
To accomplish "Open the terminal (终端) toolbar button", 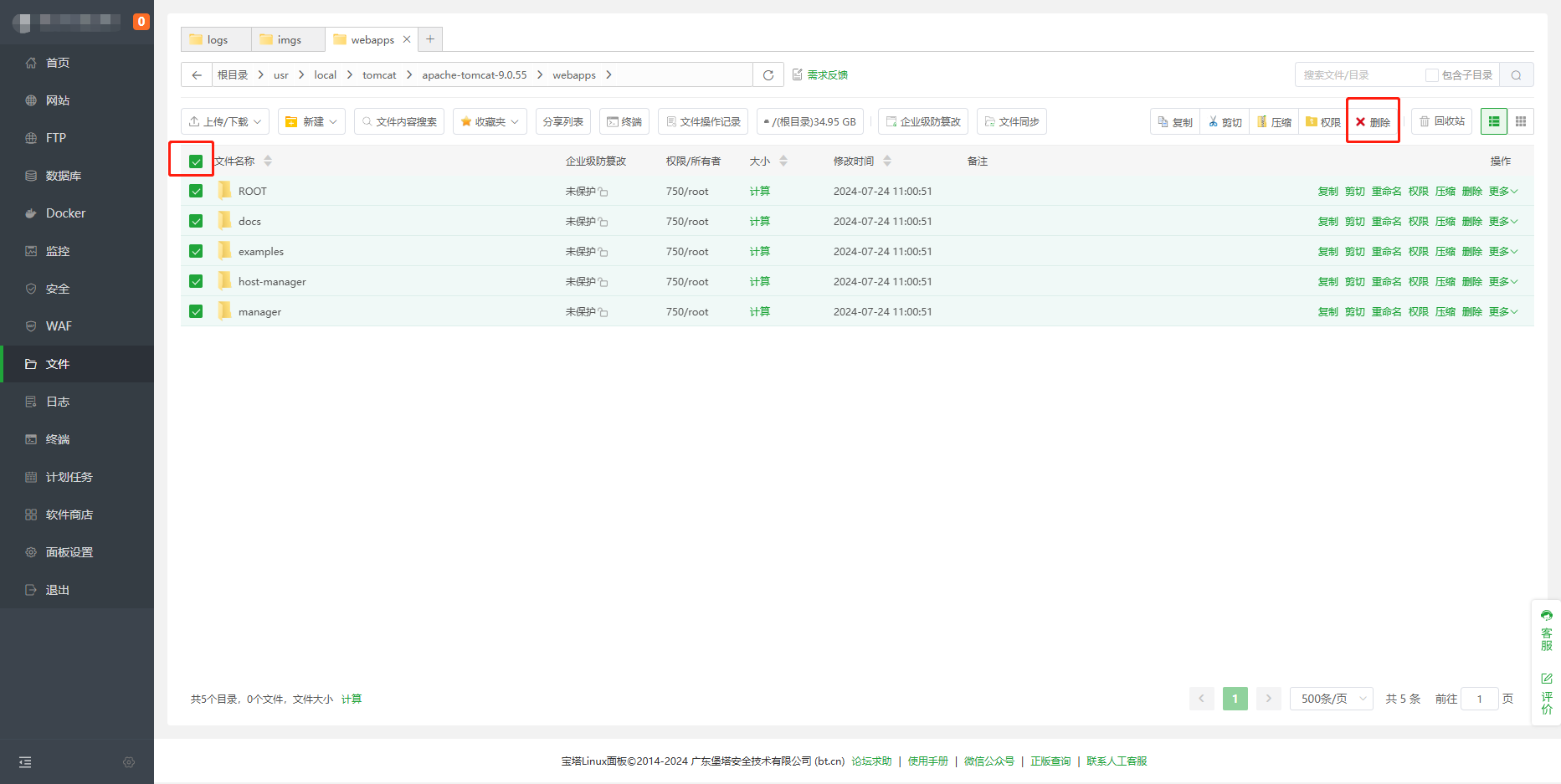I will (x=624, y=122).
